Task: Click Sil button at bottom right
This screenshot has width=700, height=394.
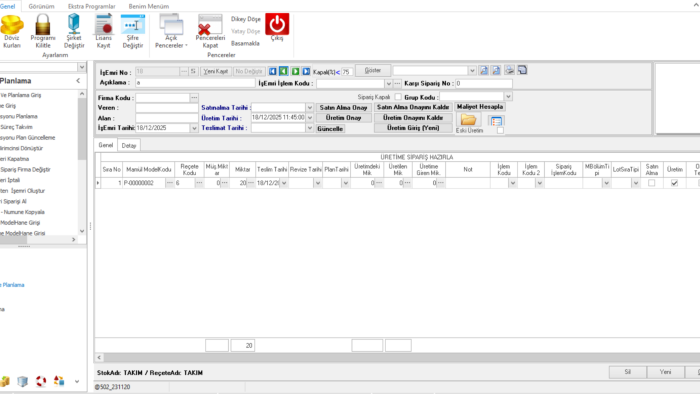Action: [x=628, y=372]
